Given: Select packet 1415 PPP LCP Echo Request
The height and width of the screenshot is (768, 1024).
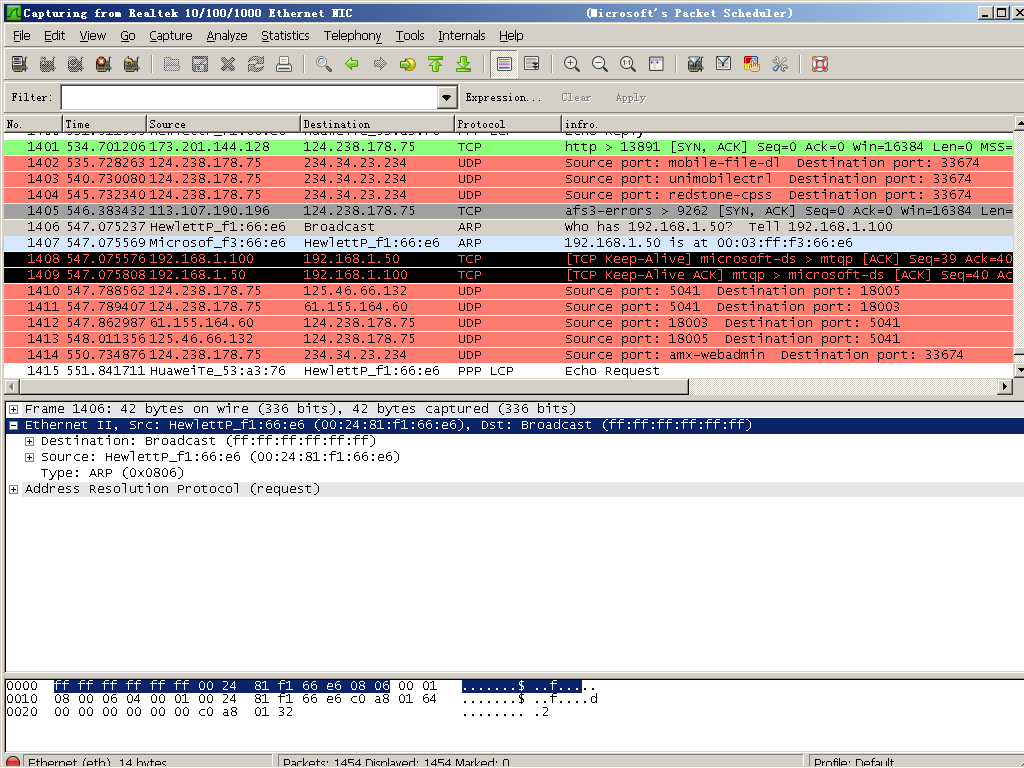Looking at the screenshot, I should 508,371.
